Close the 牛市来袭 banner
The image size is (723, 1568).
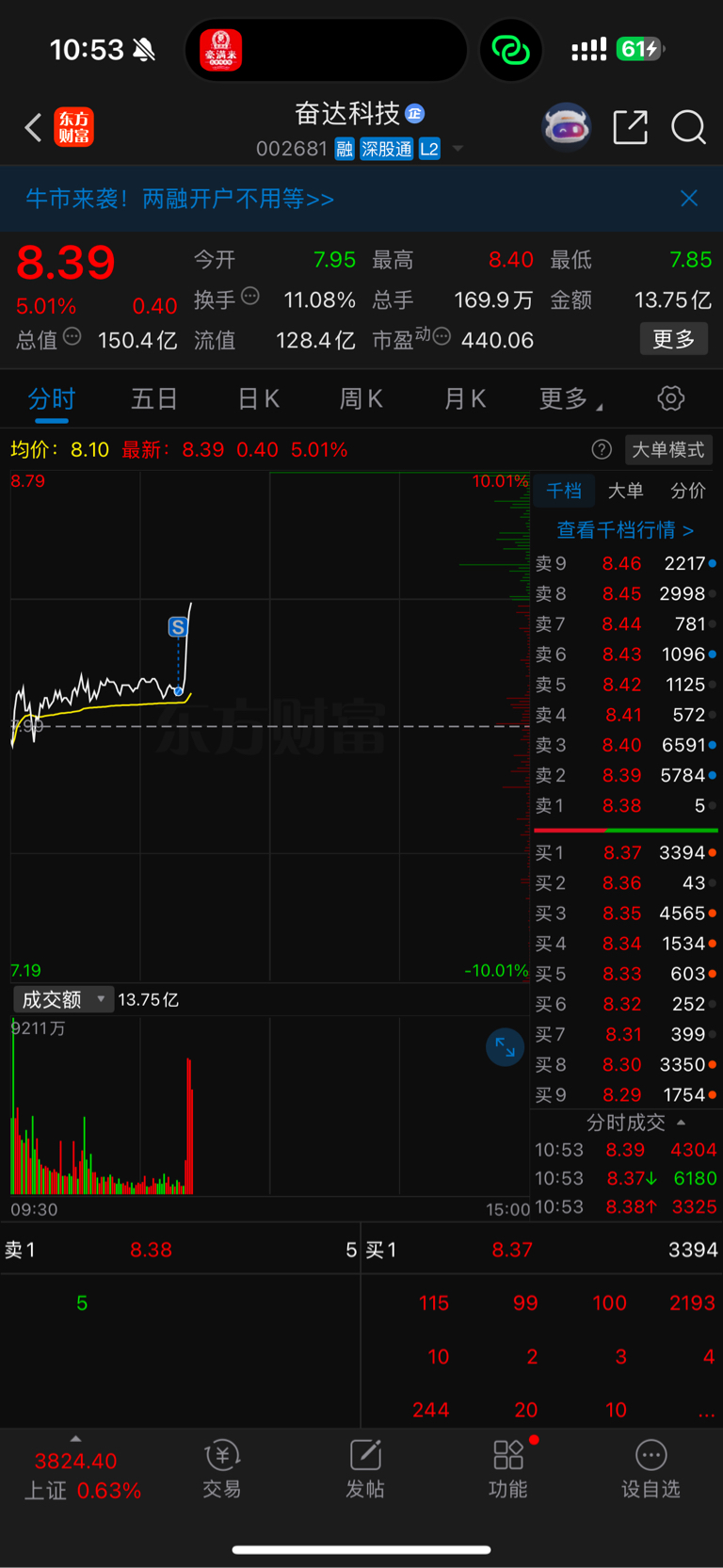(x=689, y=198)
